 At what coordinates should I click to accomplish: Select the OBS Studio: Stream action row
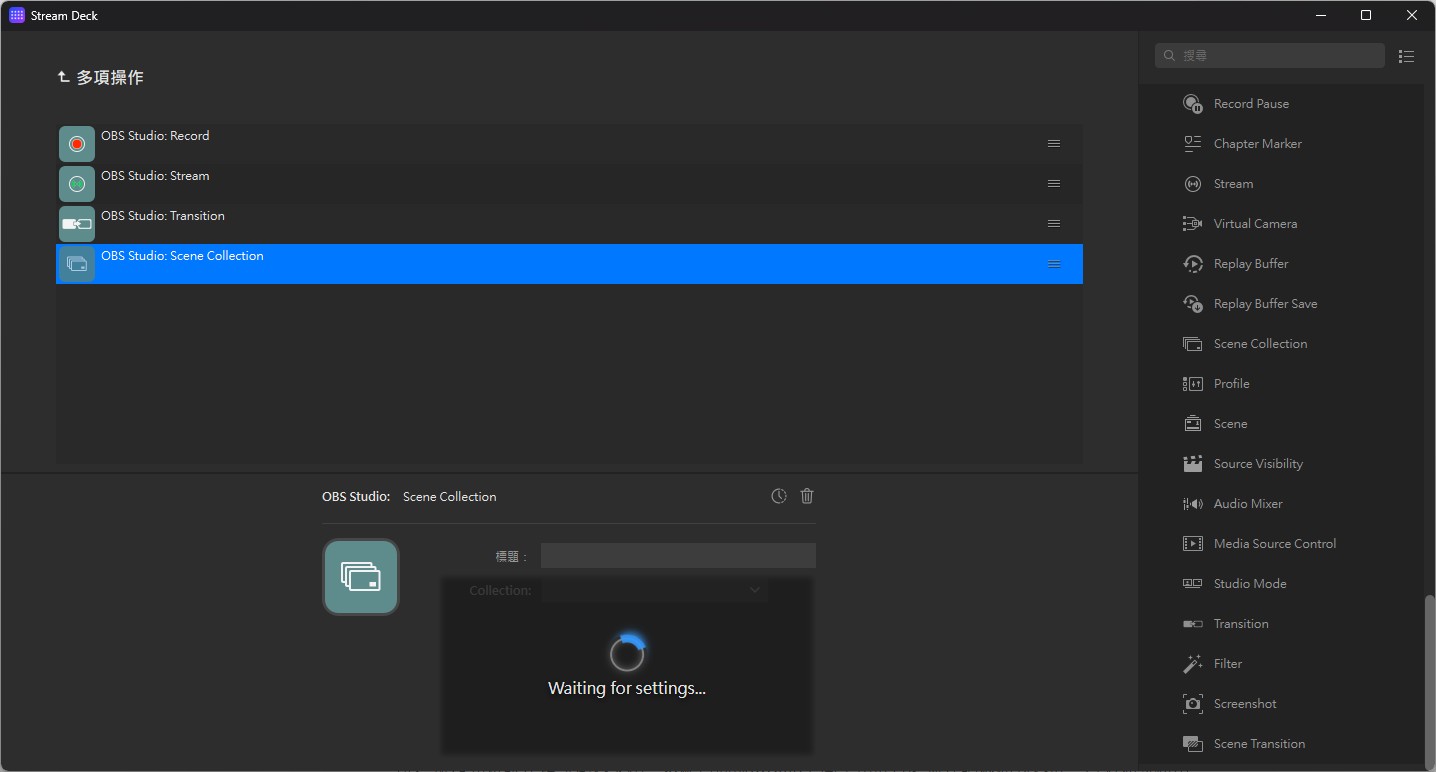point(569,184)
